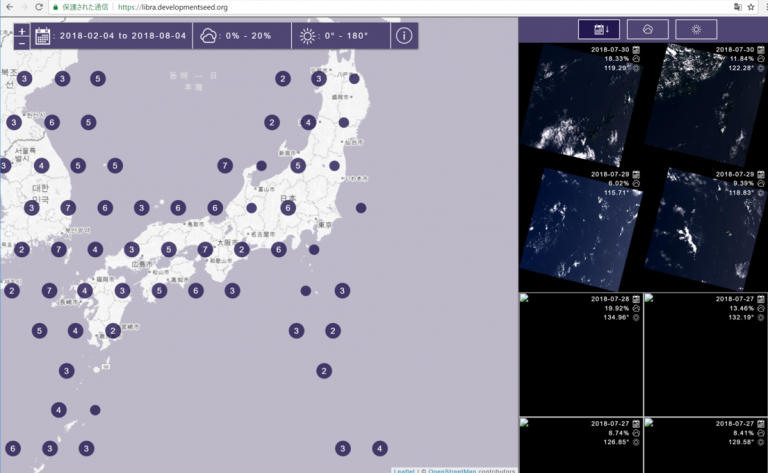Screen dimensions: 768x473
Task: Select cluster marker 2 right of 名古屋市 label
Action: click(241, 250)
